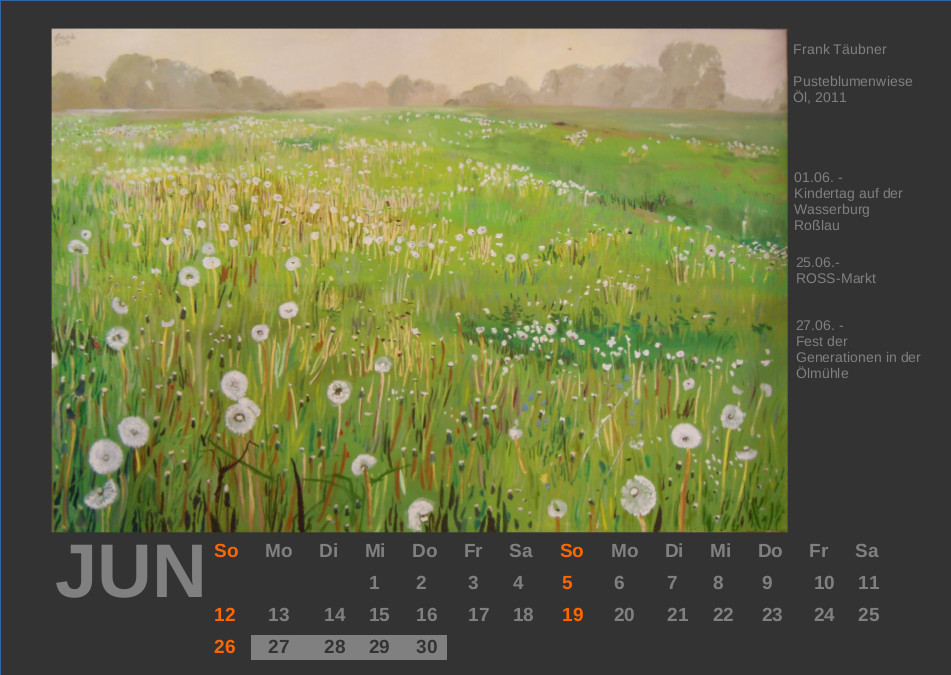The width and height of the screenshot is (951, 675).
Task: Click the 'Mi' header above 8
Action: tap(721, 551)
